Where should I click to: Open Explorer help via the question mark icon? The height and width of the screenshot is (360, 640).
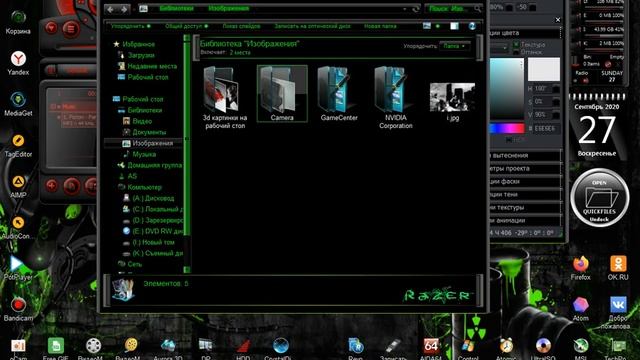coord(472,26)
